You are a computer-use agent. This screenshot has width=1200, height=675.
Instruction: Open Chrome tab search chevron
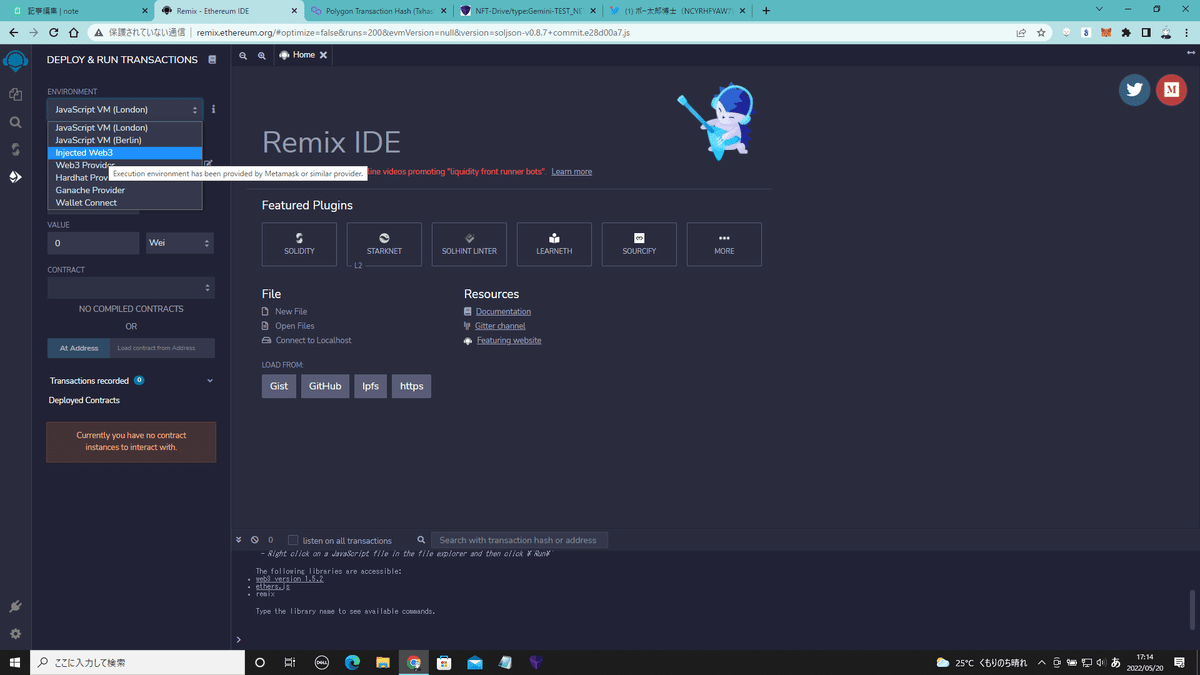click(x=1100, y=10)
